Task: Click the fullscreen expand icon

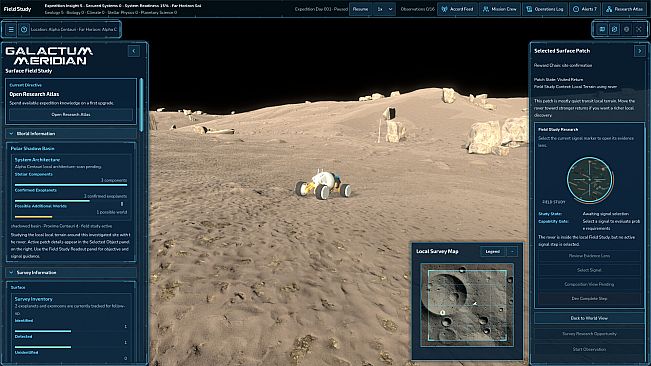Action: [639, 29]
